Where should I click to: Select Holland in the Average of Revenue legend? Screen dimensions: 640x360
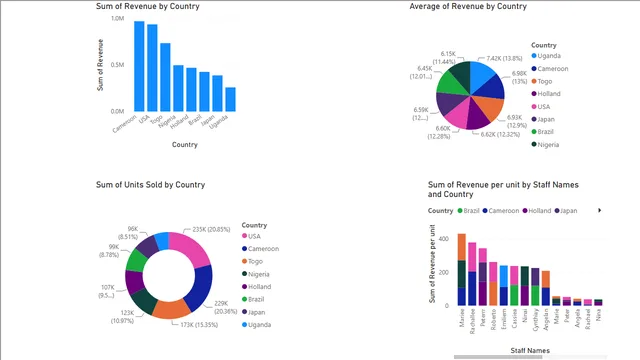tap(546, 93)
